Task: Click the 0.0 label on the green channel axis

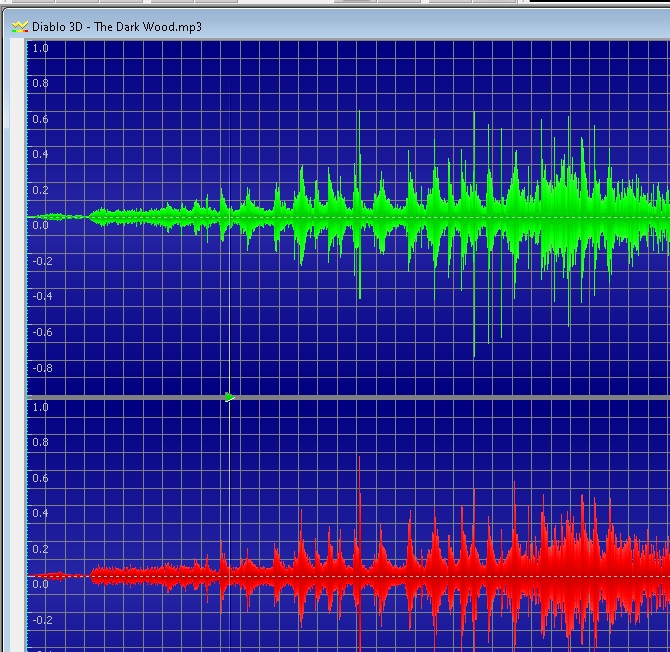Action: click(40, 225)
